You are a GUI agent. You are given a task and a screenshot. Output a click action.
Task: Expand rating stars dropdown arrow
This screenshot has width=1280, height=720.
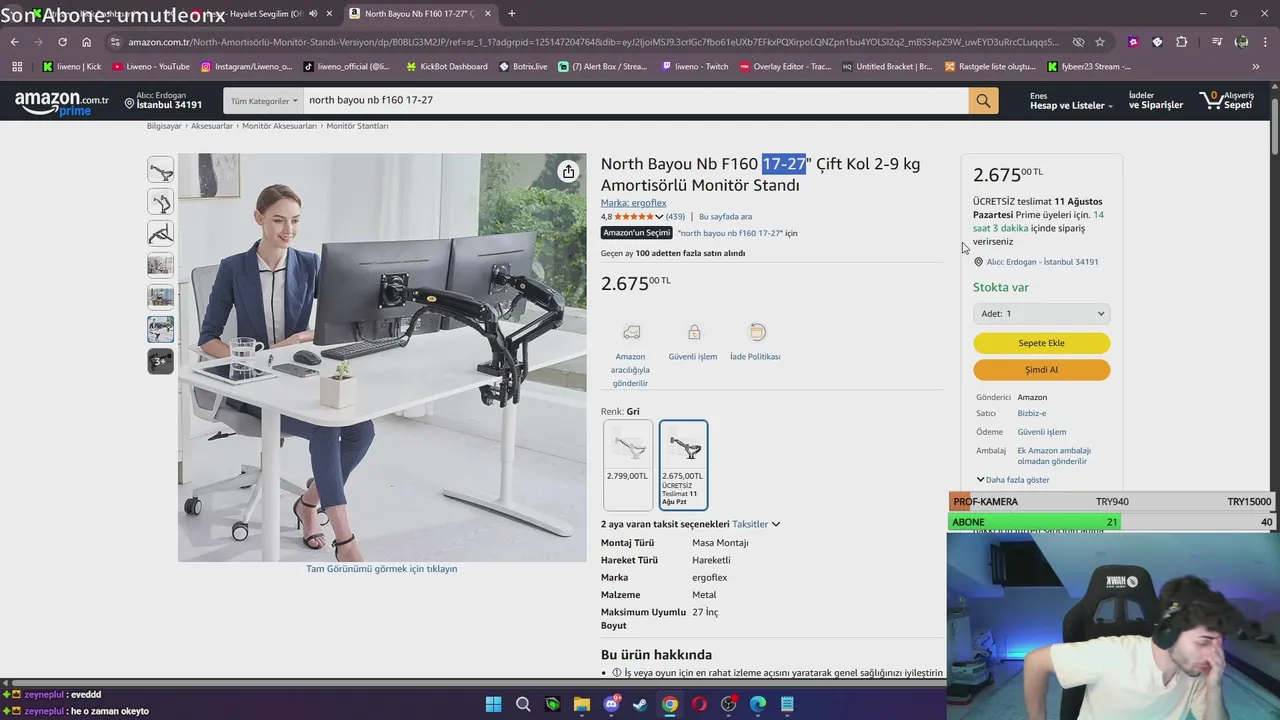[659, 217]
